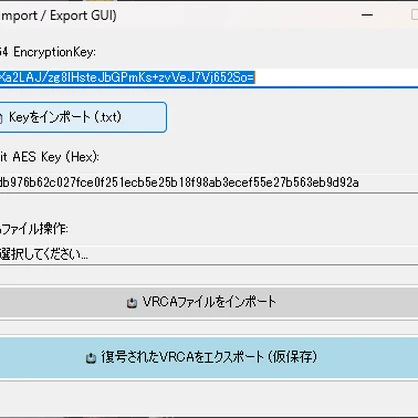Click the ファイル操作 label
Image resolution: width=418 pixels, height=418 pixels.
coord(34,229)
